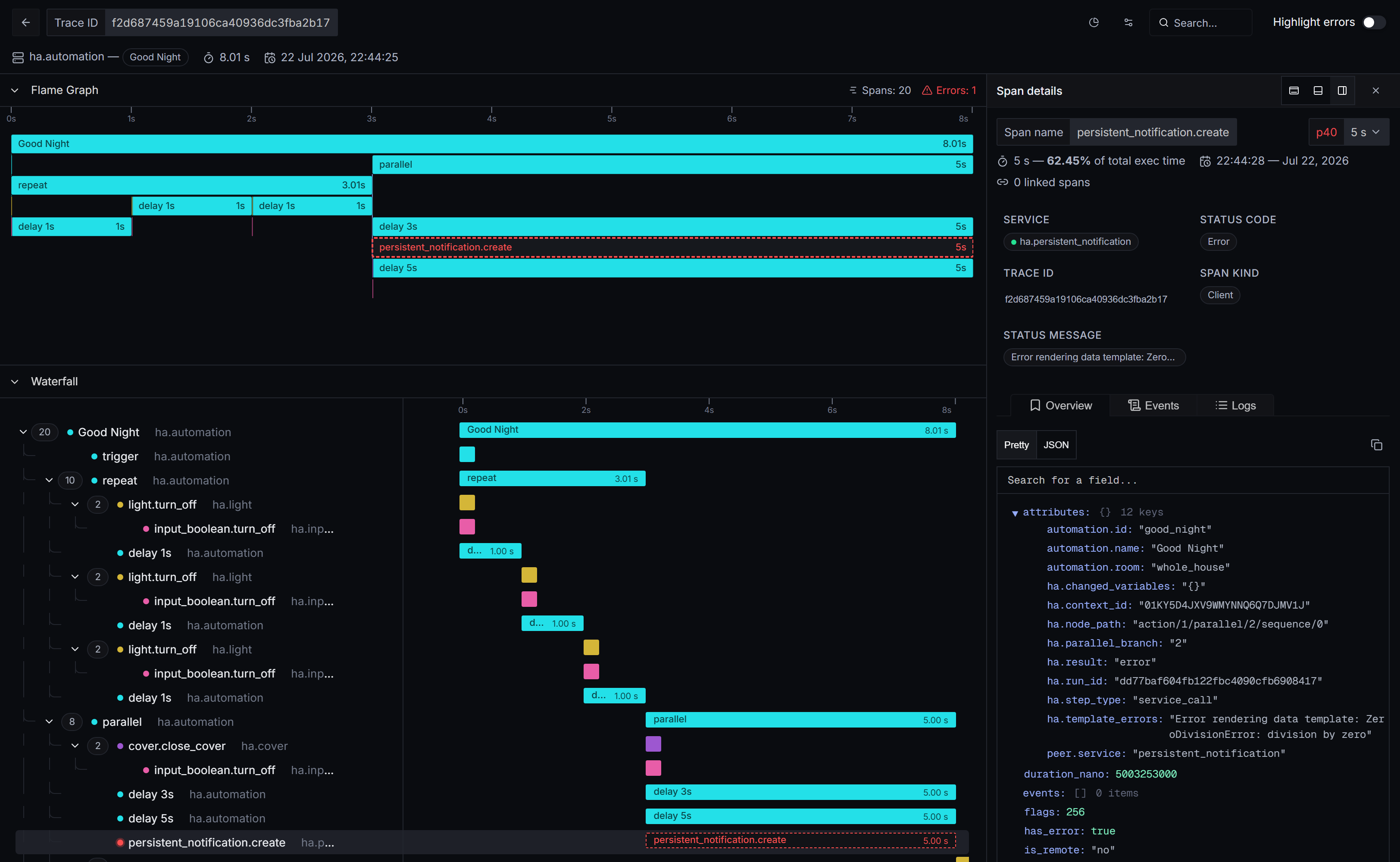Open the filter settings sliders icon

[x=1128, y=22]
